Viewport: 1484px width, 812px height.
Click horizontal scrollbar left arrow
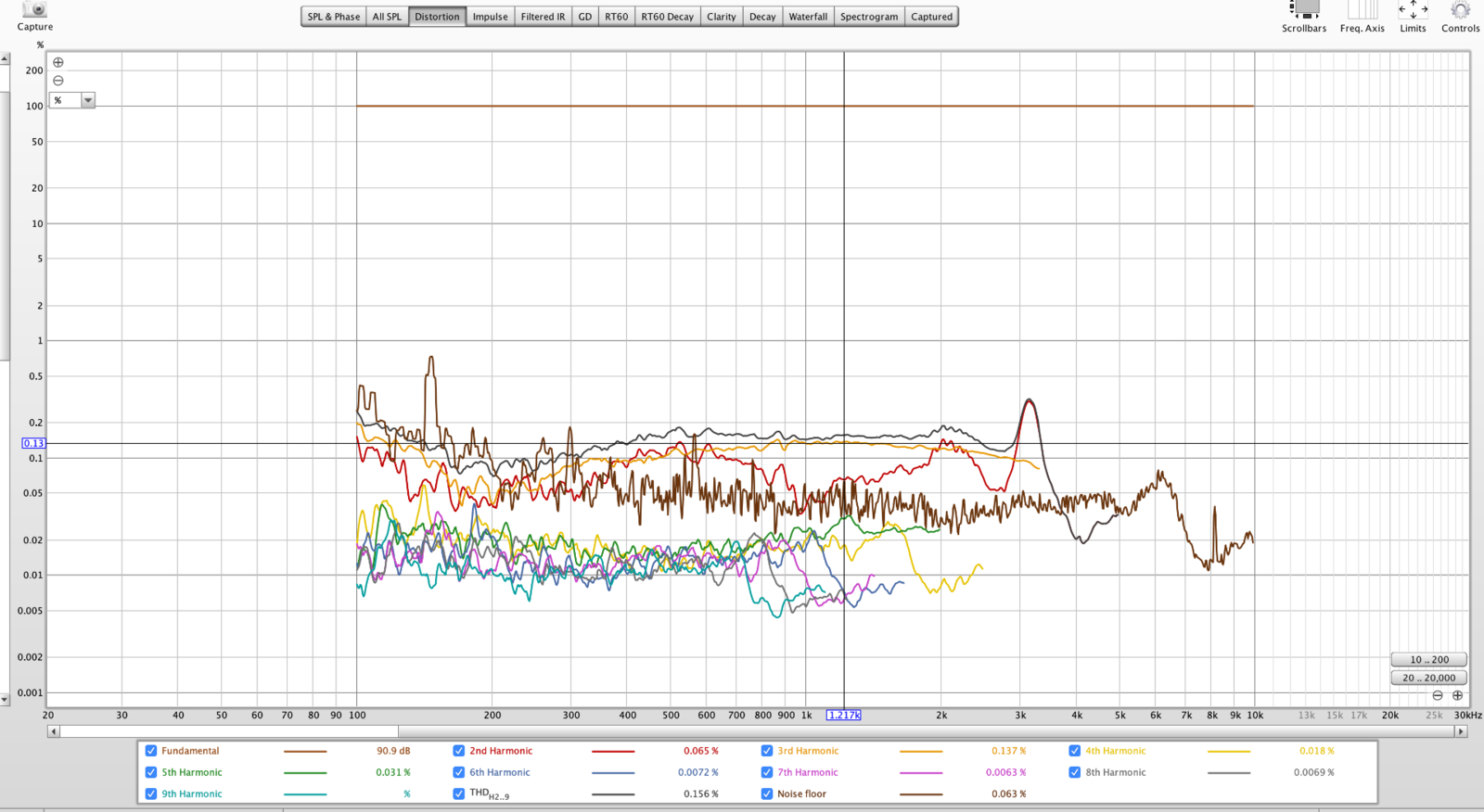[x=54, y=731]
